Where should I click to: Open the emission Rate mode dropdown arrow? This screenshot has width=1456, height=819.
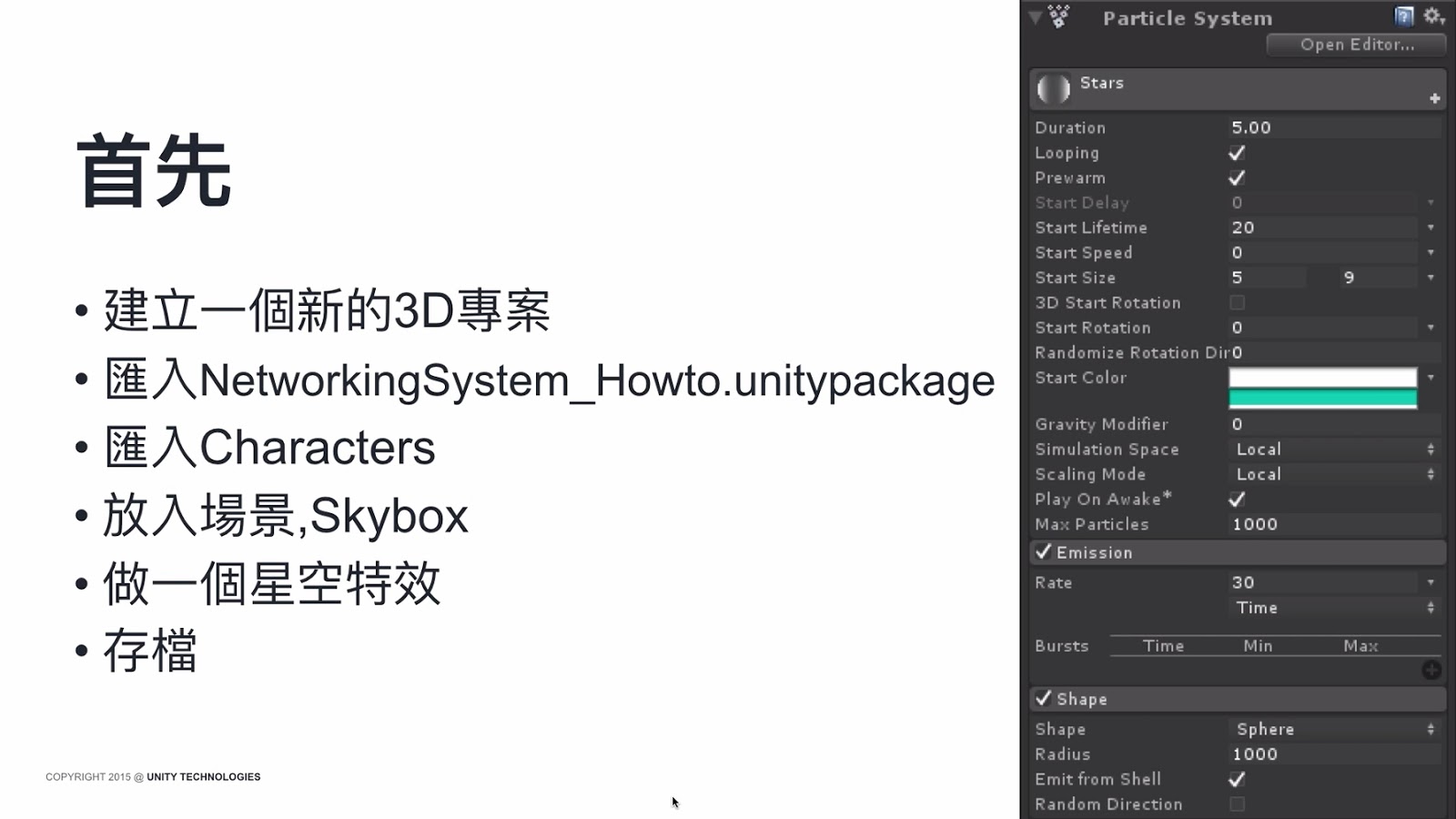pos(1431,582)
